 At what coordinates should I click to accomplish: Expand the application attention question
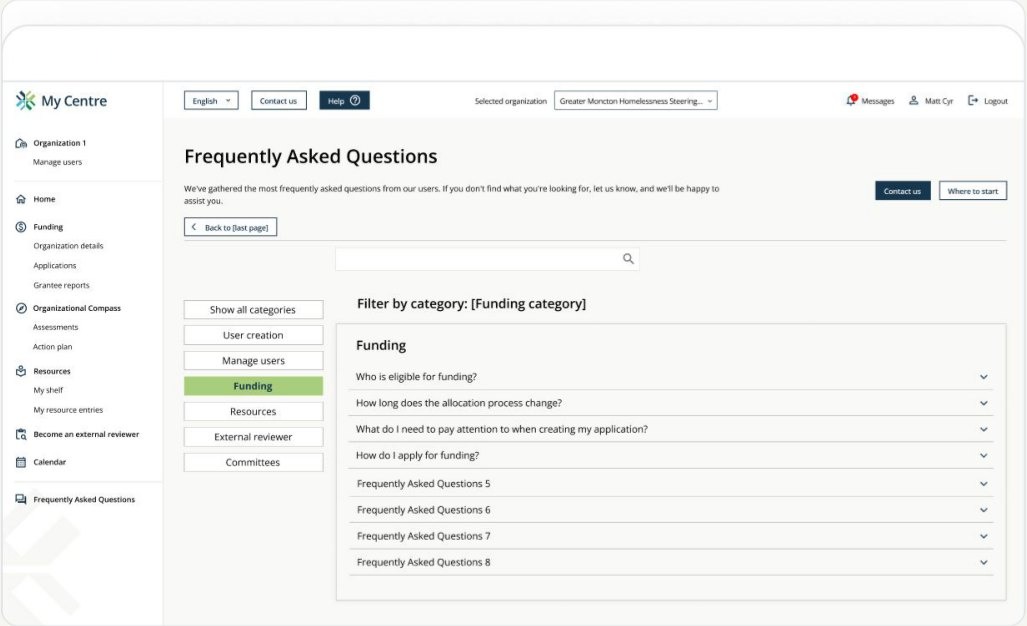click(671, 430)
